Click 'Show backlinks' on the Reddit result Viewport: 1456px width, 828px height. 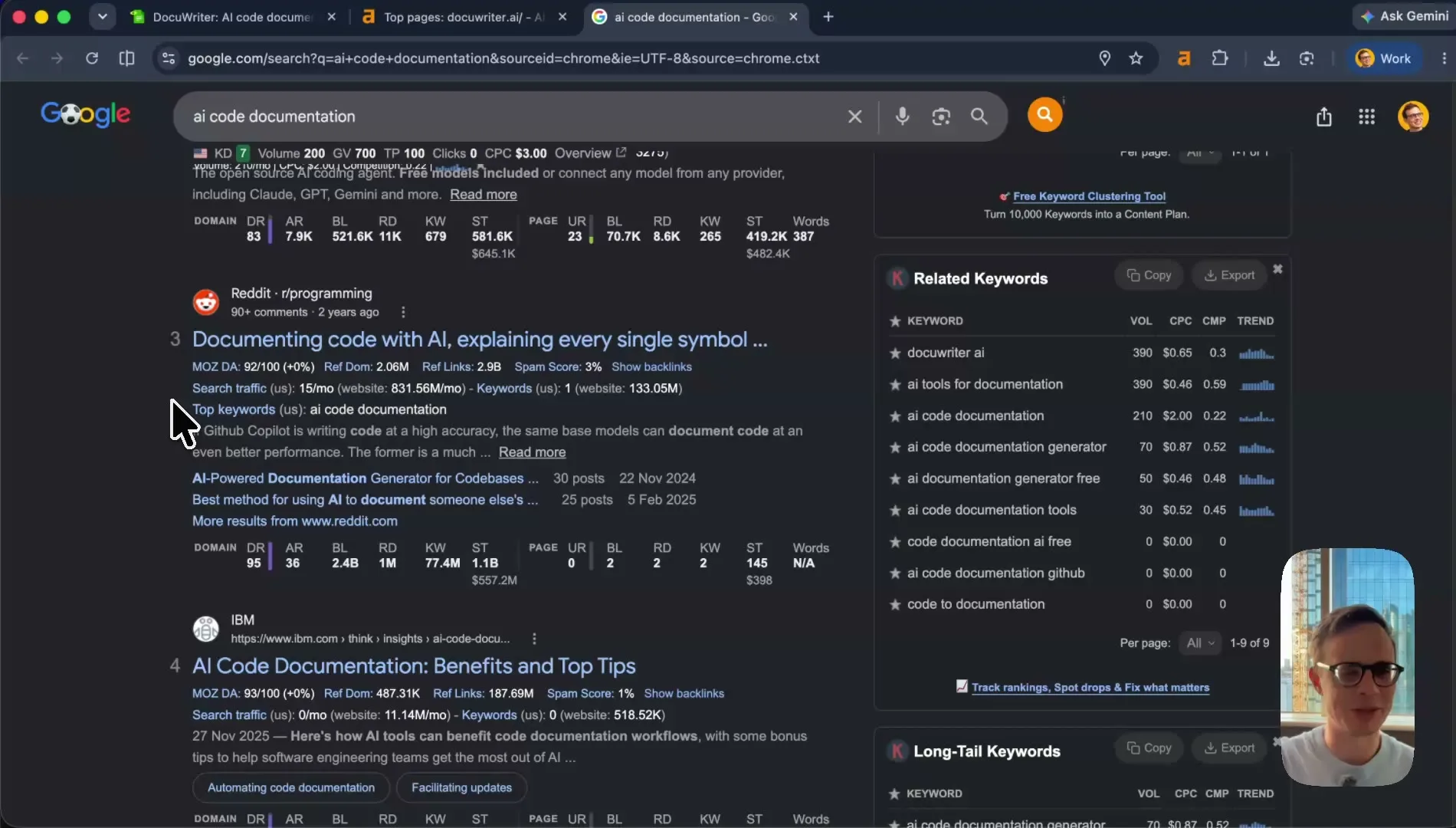651,367
